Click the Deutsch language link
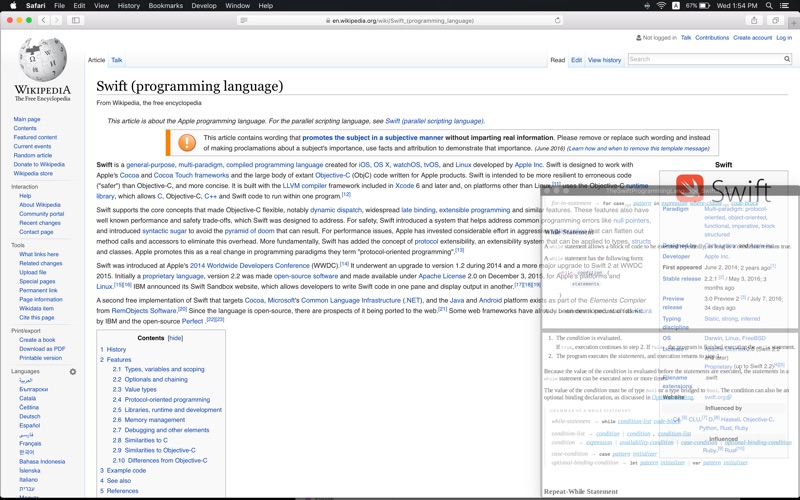 30,416
